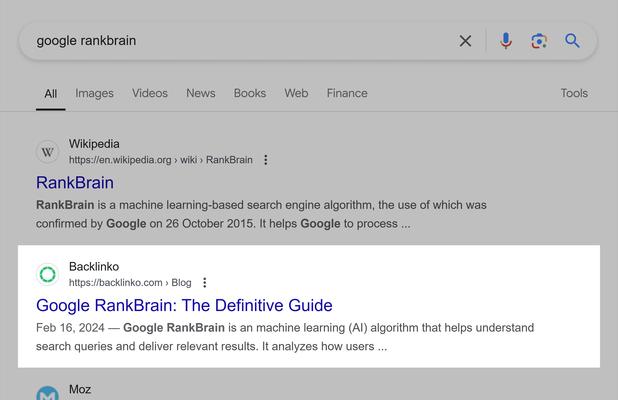Image resolution: width=618 pixels, height=400 pixels.
Task: Switch to the Videos tab
Action: tap(150, 93)
